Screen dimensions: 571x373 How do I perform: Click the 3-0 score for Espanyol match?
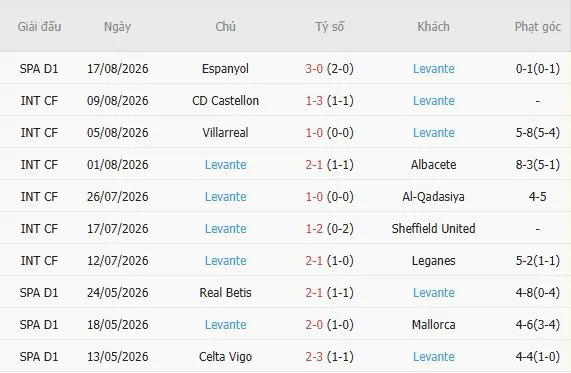pos(314,69)
